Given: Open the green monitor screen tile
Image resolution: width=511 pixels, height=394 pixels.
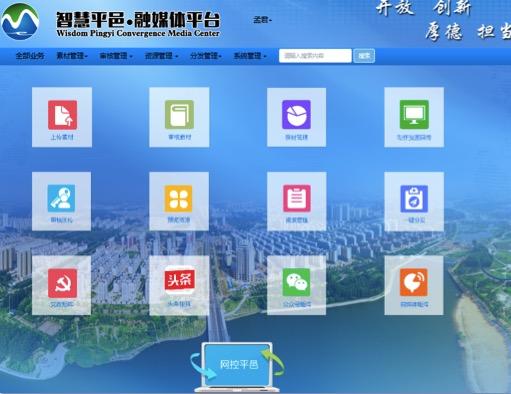Looking at the screenshot, I should [x=414, y=117].
